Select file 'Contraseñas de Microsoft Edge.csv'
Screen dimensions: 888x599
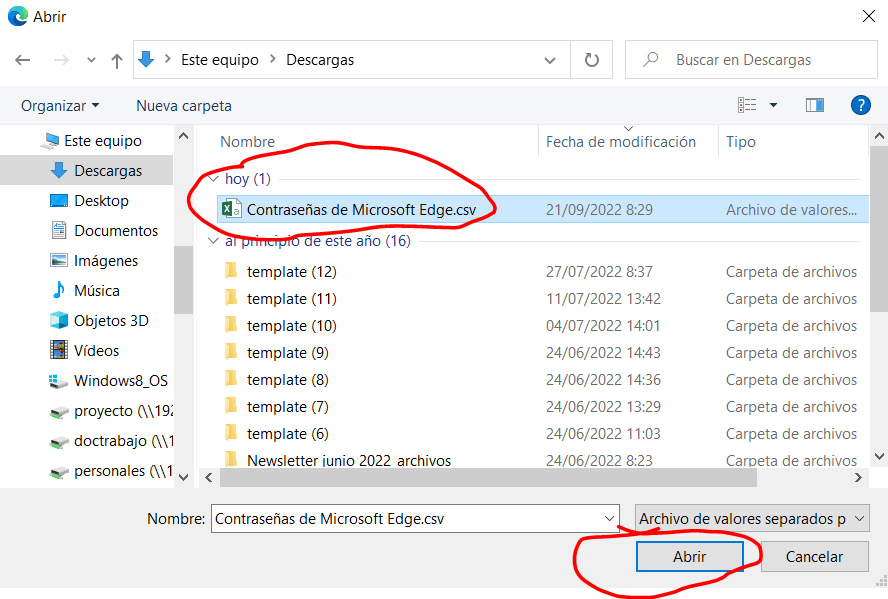coord(361,209)
